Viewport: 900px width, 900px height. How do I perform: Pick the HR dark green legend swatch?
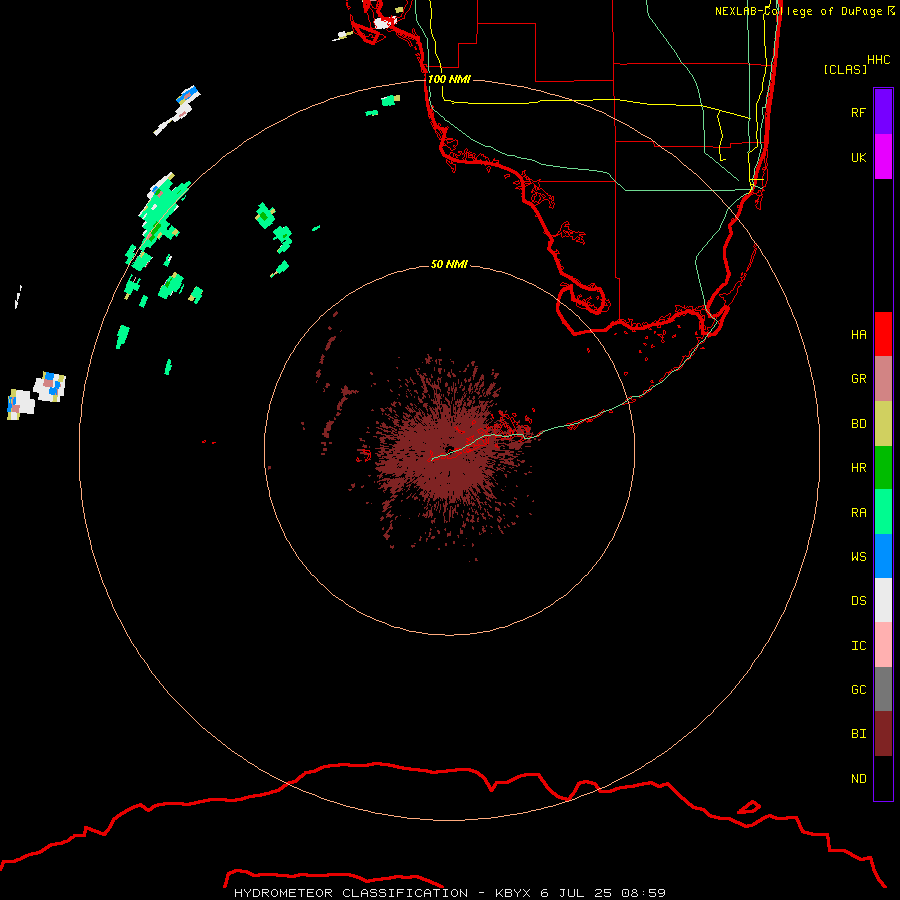pyautogui.click(x=883, y=468)
